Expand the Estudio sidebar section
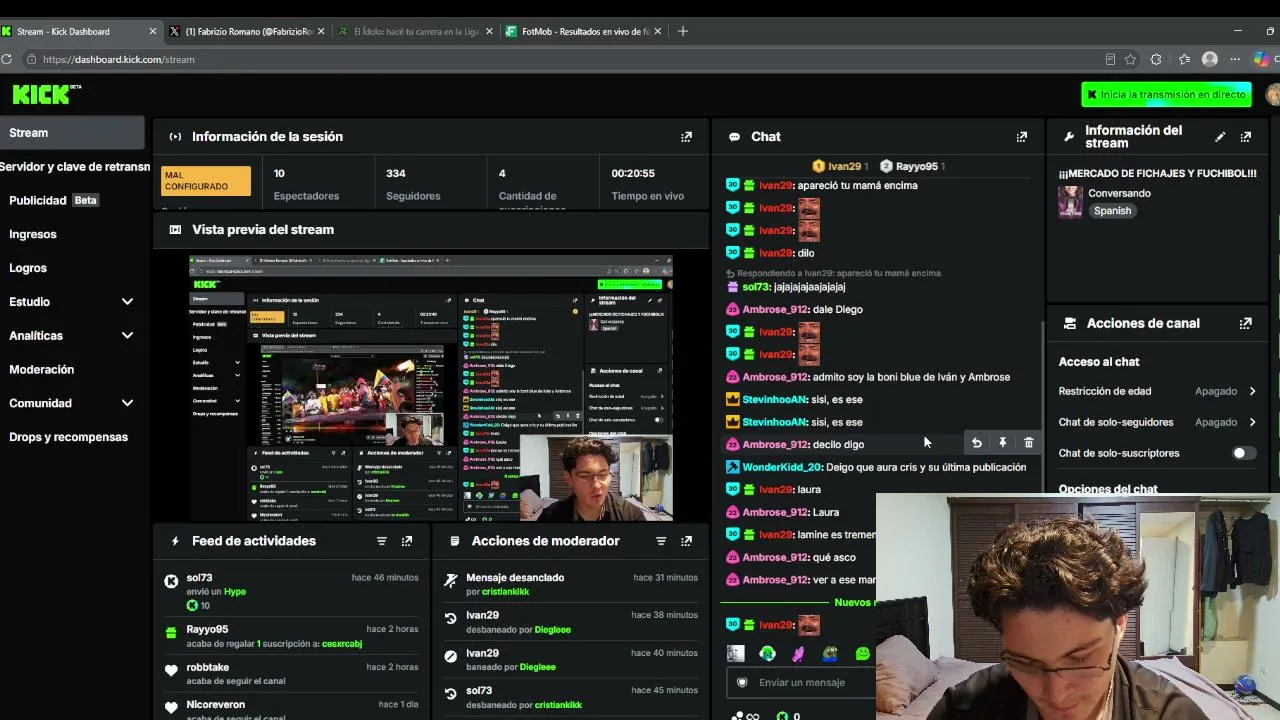This screenshot has width=1280, height=720. (x=127, y=302)
